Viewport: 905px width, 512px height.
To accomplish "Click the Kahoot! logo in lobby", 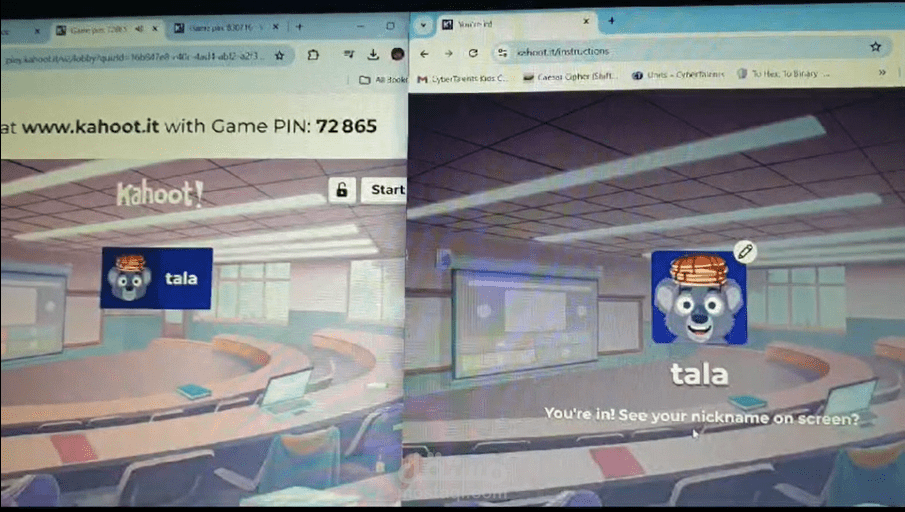I will (x=160, y=193).
